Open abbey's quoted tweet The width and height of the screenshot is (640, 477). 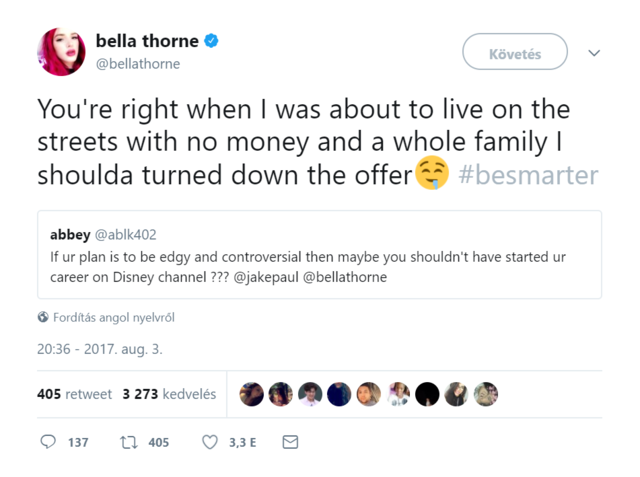click(320, 255)
